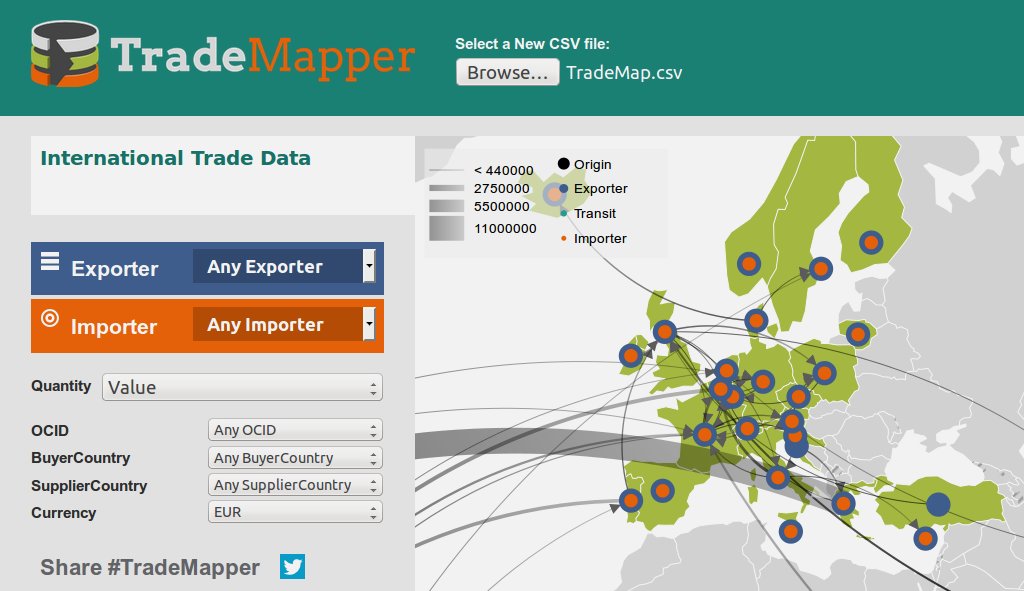
Task: Click the 'Select a New CSV file:' label
Action: [x=532, y=44]
